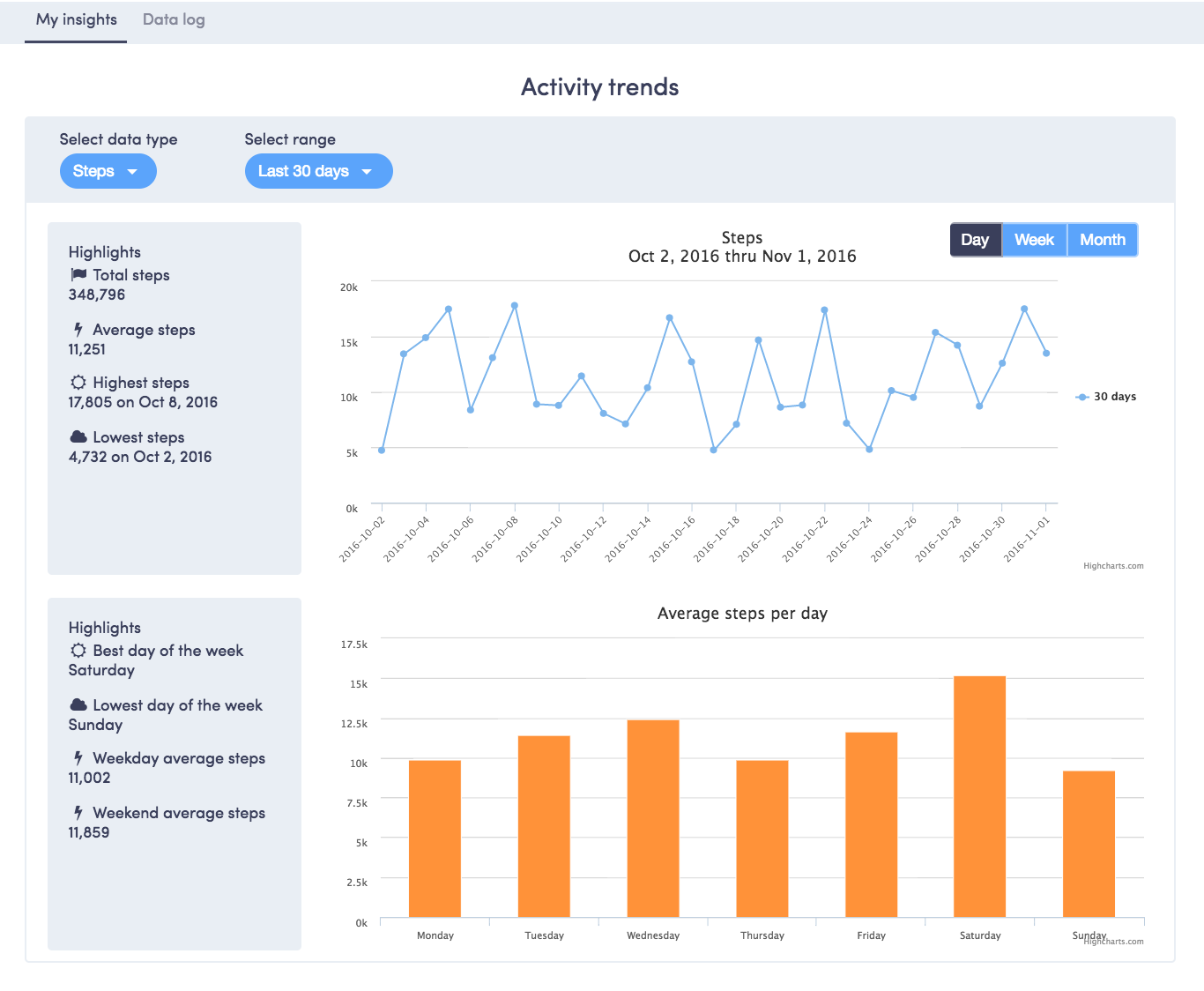Switch the chart to Month view

tap(1102, 239)
